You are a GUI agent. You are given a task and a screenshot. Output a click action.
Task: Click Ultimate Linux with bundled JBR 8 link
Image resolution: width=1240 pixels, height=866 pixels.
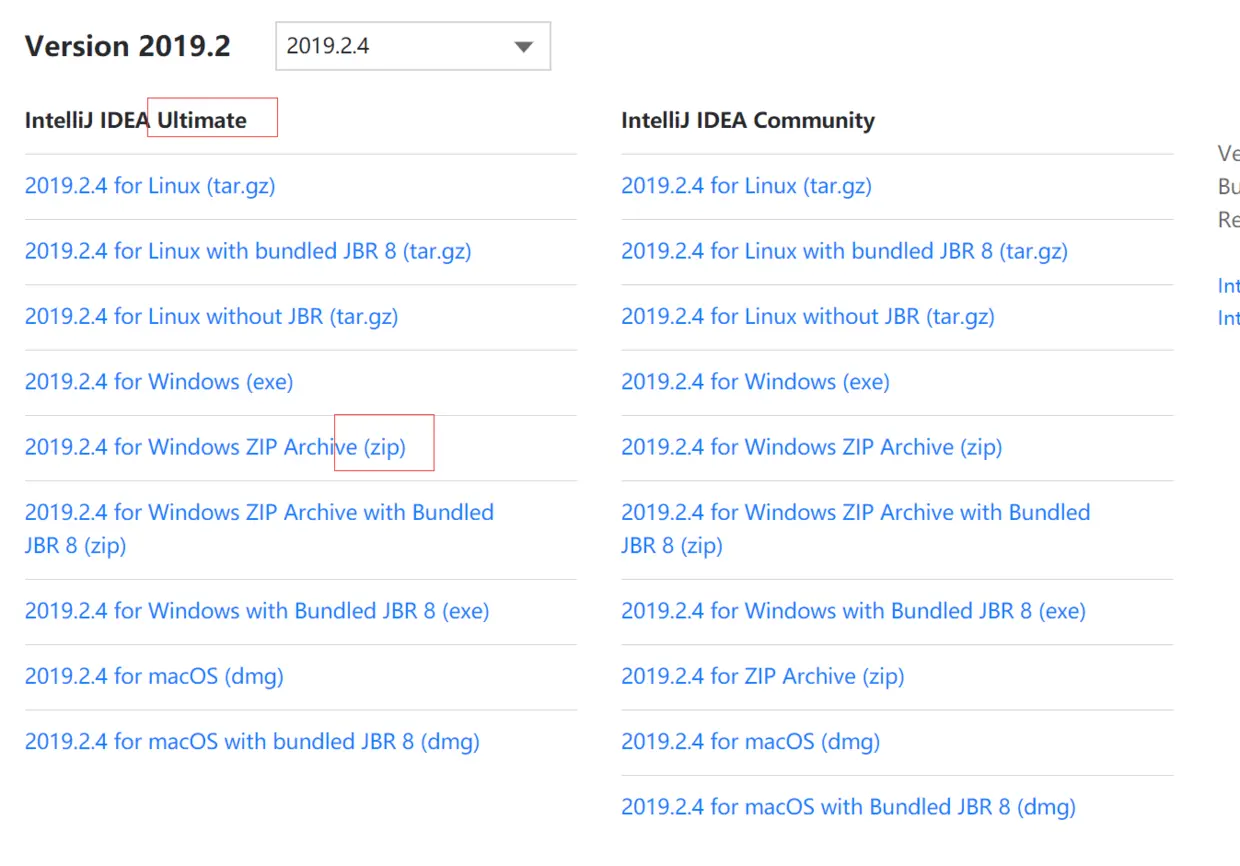point(248,251)
